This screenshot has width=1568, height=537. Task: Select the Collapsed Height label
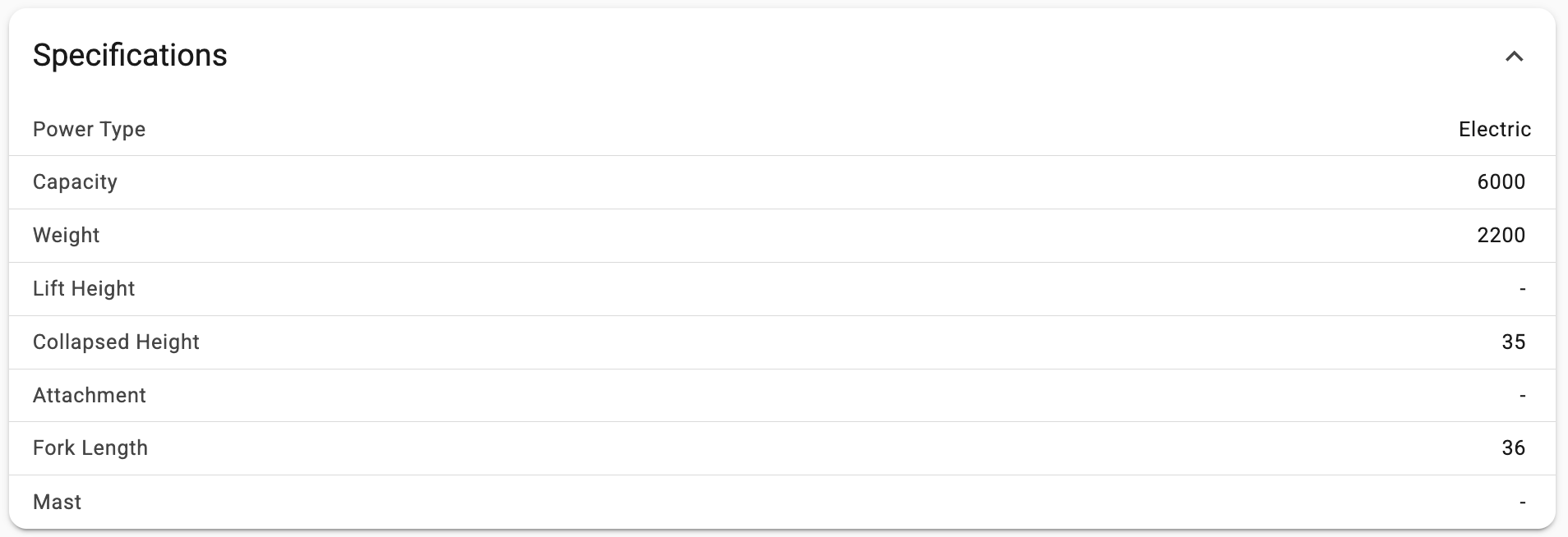116,342
